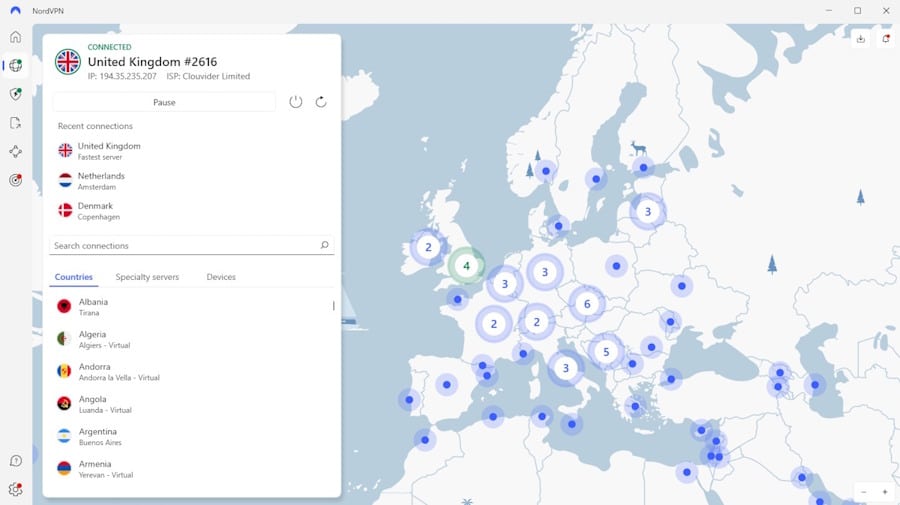The width and height of the screenshot is (900, 505).
Task: Click the Morocco server dot
Action: click(x=425, y=440)
